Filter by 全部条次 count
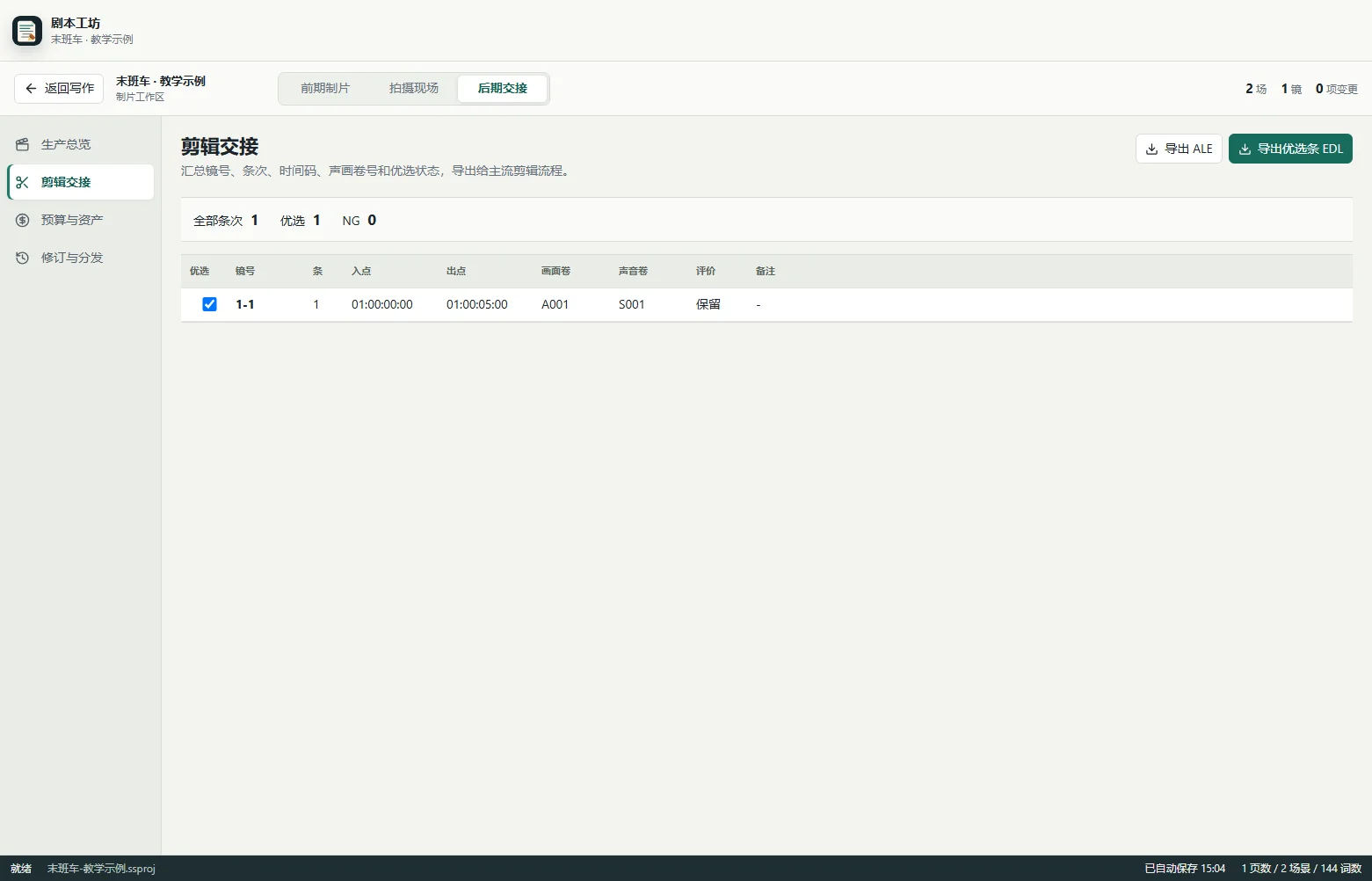Image resolution: width=1372 pixels, height=881 pixels. tap(226, 221)
